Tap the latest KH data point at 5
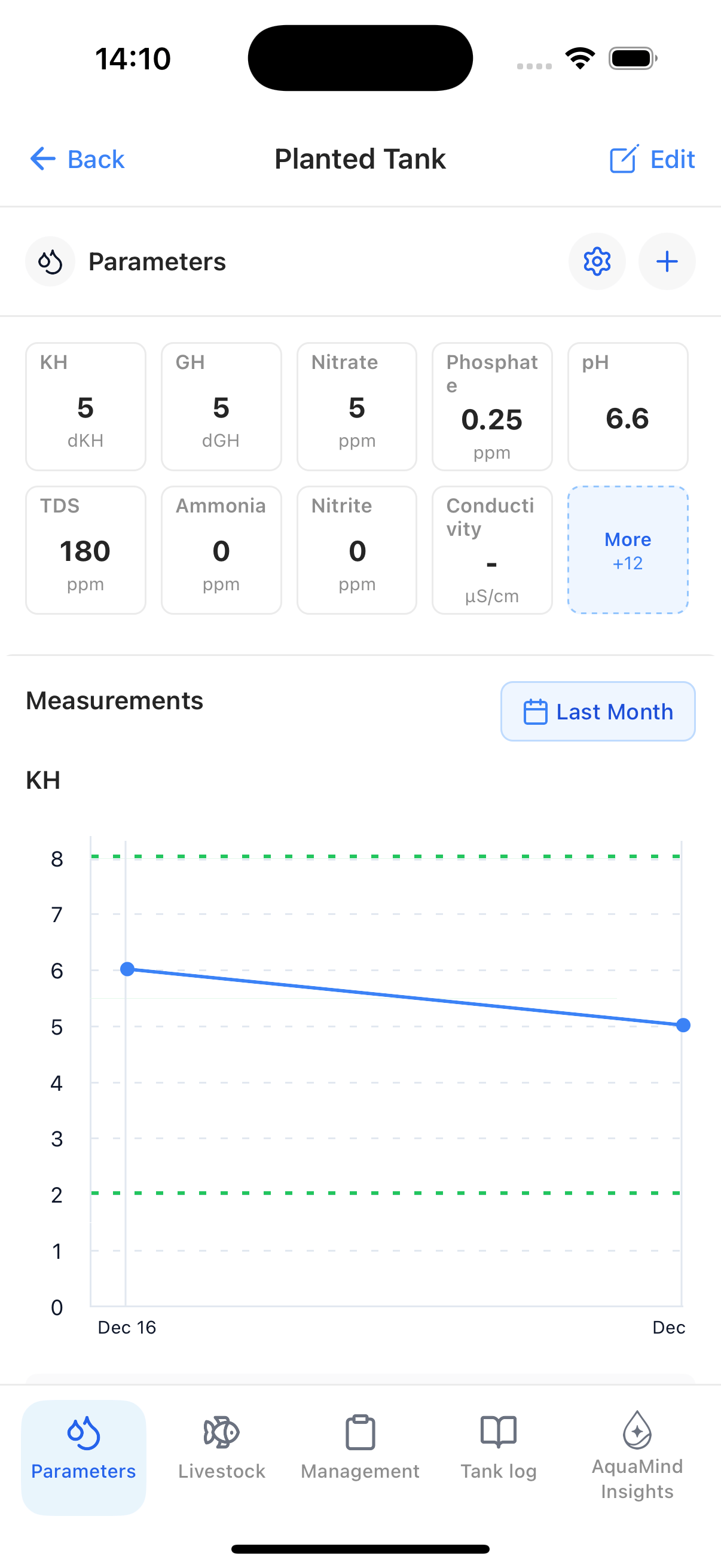 683,1026
